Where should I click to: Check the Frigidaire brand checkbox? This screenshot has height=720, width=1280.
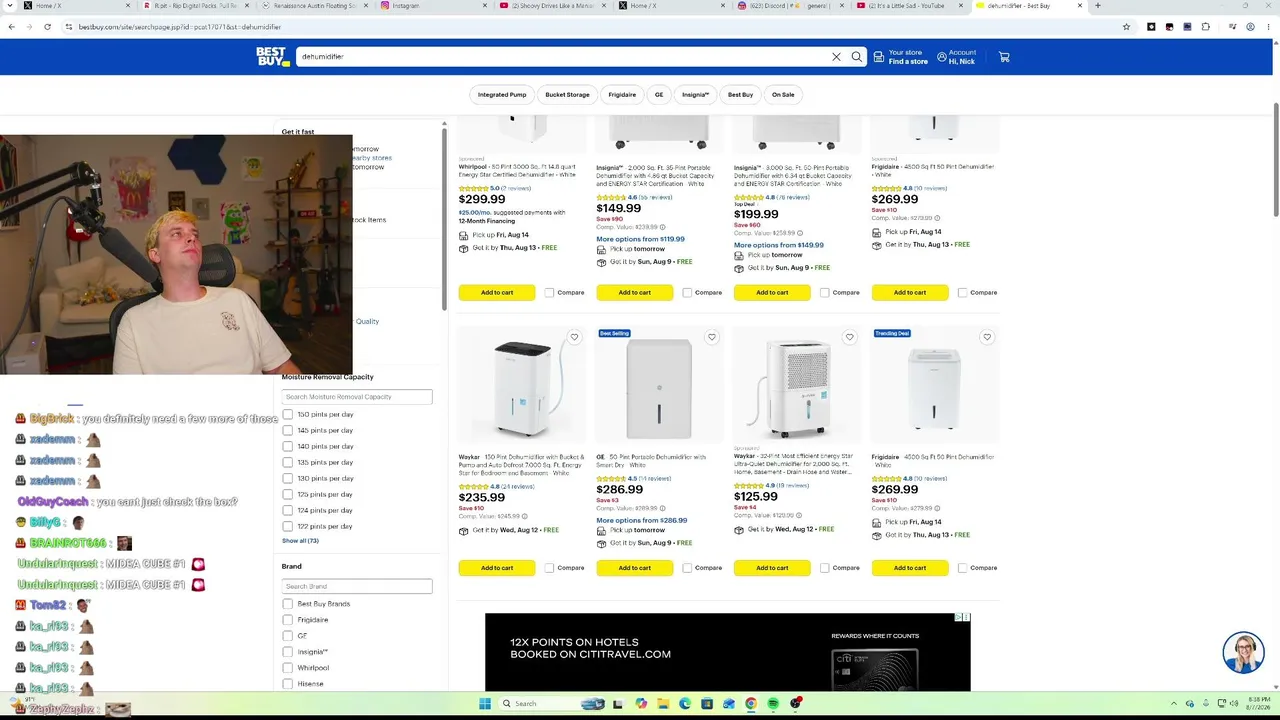tap(288, 620)
